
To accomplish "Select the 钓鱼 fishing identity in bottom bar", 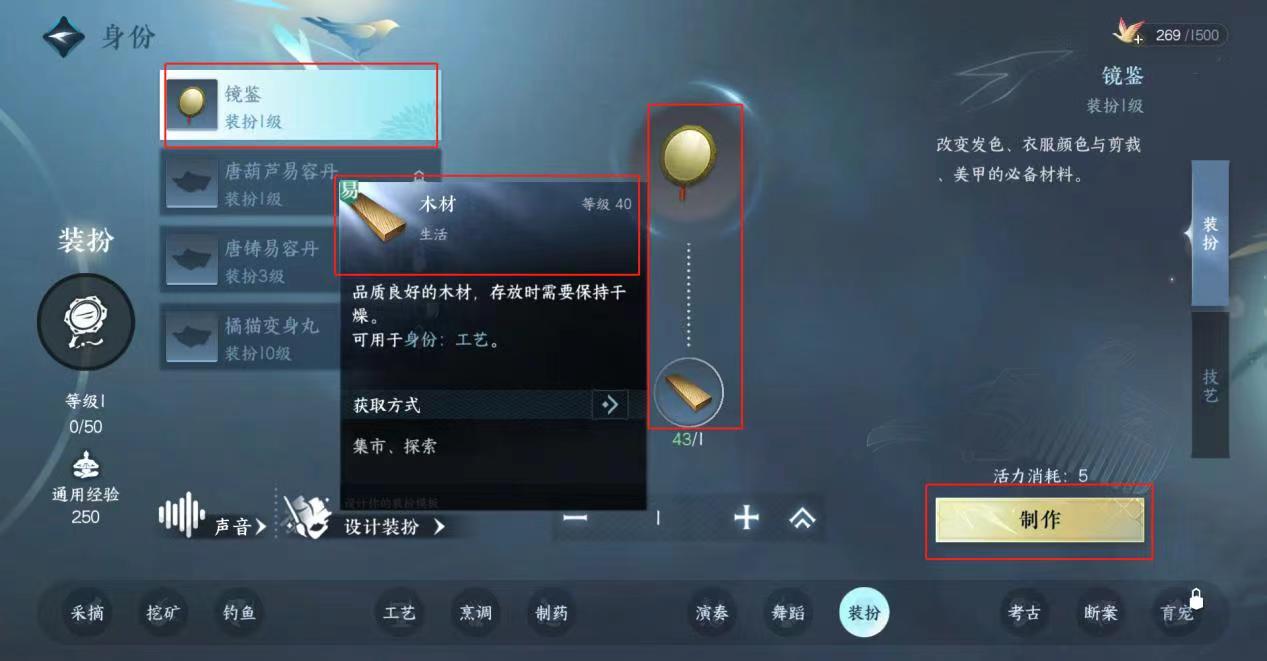I will (239, 613).
